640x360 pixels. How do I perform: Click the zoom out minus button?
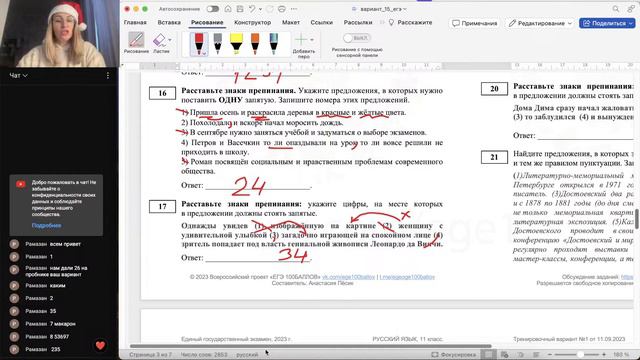pos(549,355)
